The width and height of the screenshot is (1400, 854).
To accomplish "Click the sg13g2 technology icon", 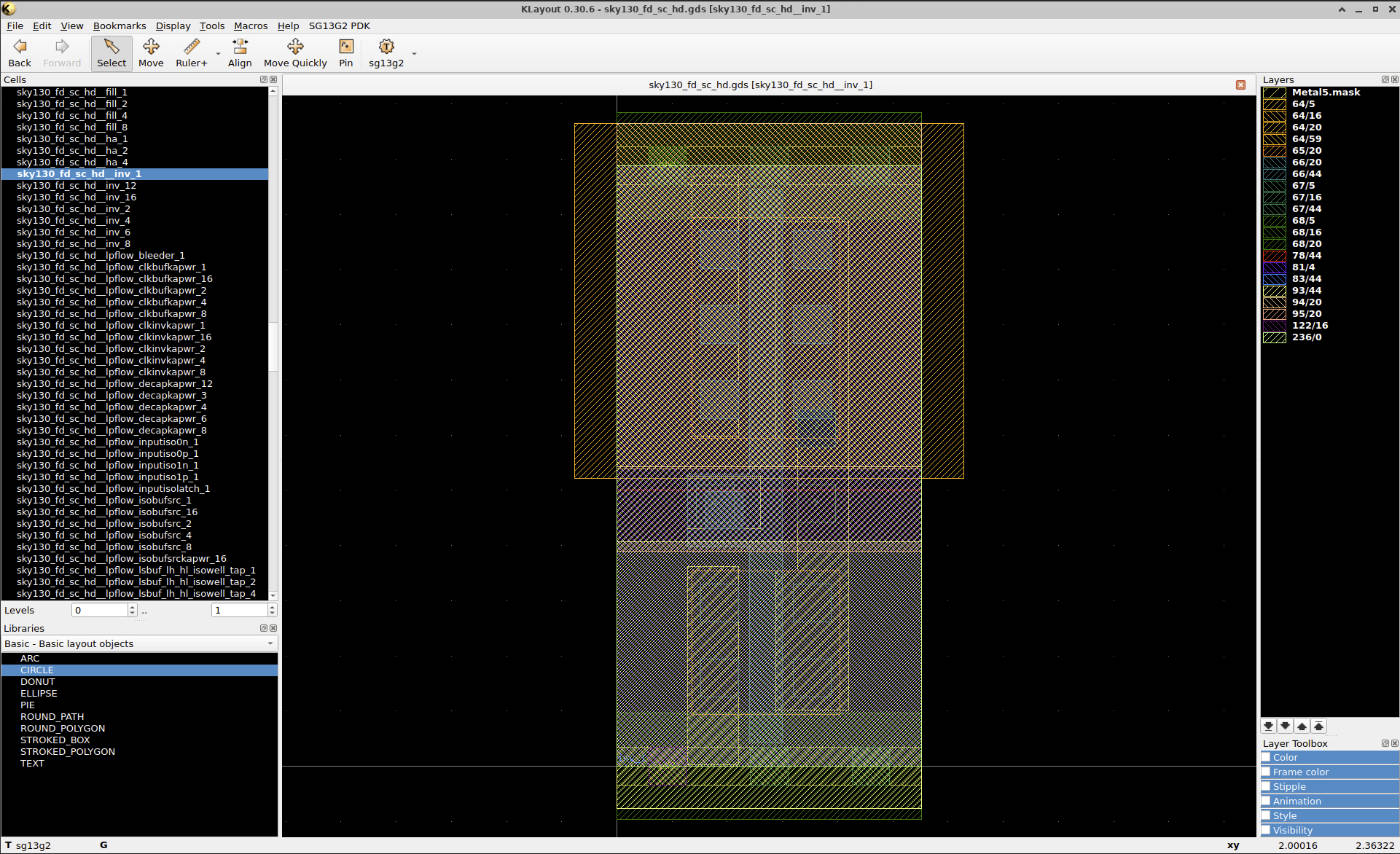I will click(x=386, y=47).
